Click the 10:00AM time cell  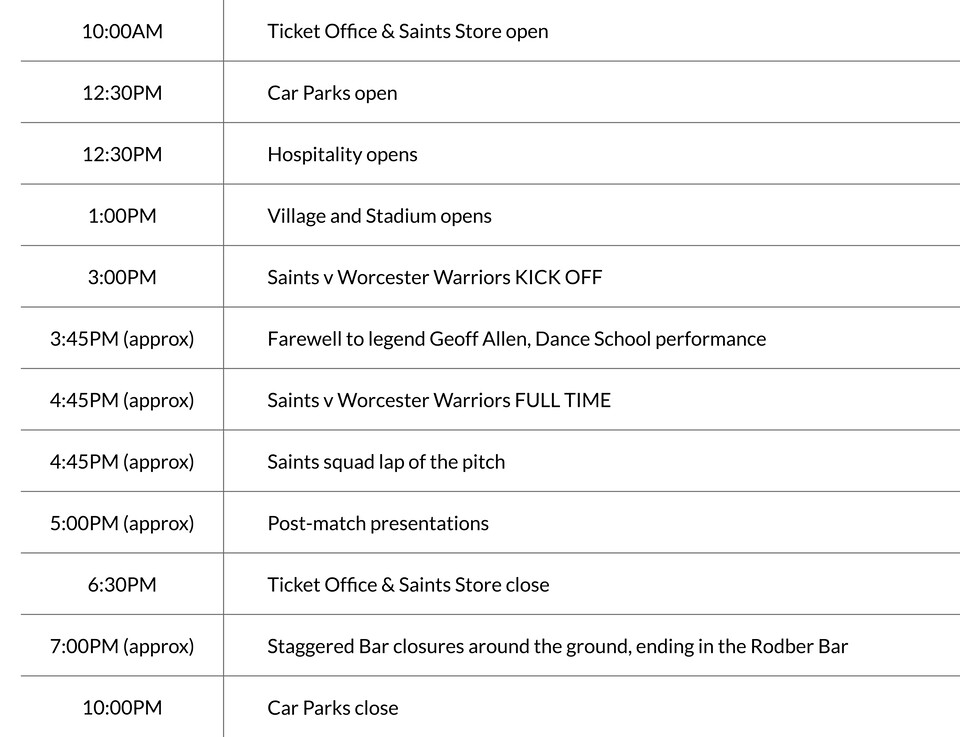pos(122,31)
